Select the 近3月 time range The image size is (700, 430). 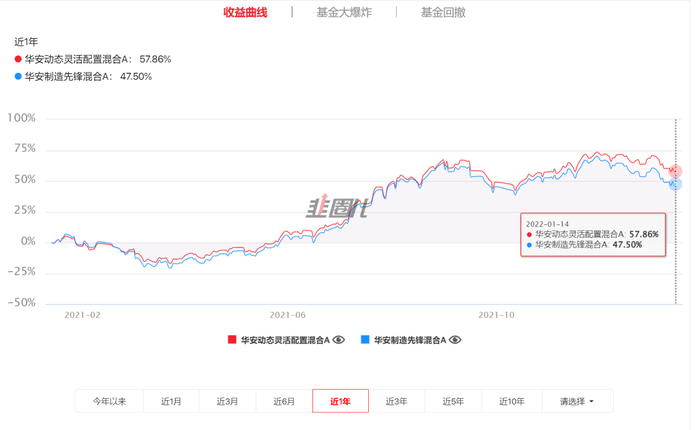(x=227, y=401)
